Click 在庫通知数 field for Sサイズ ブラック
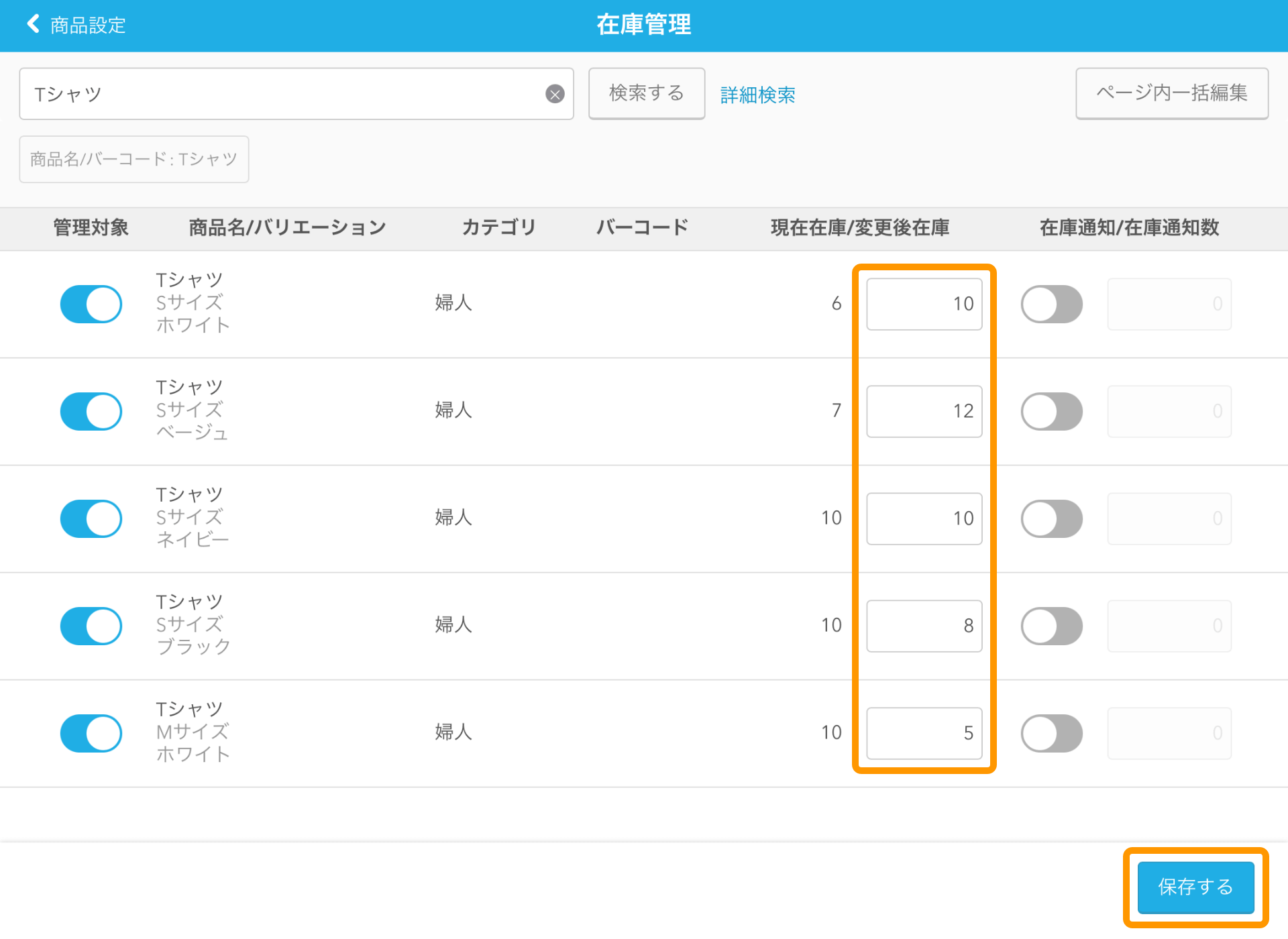The width and height of the screenshot is (1288, 939). click(x=1169, y=626)
